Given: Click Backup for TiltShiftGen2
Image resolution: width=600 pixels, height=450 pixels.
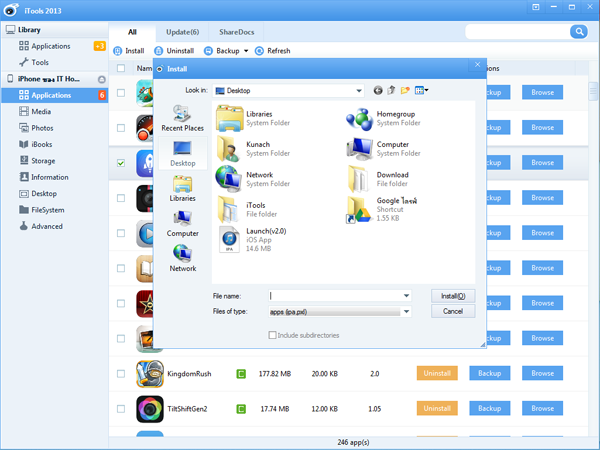Looking at the screenshot, I should pos(489,408).
